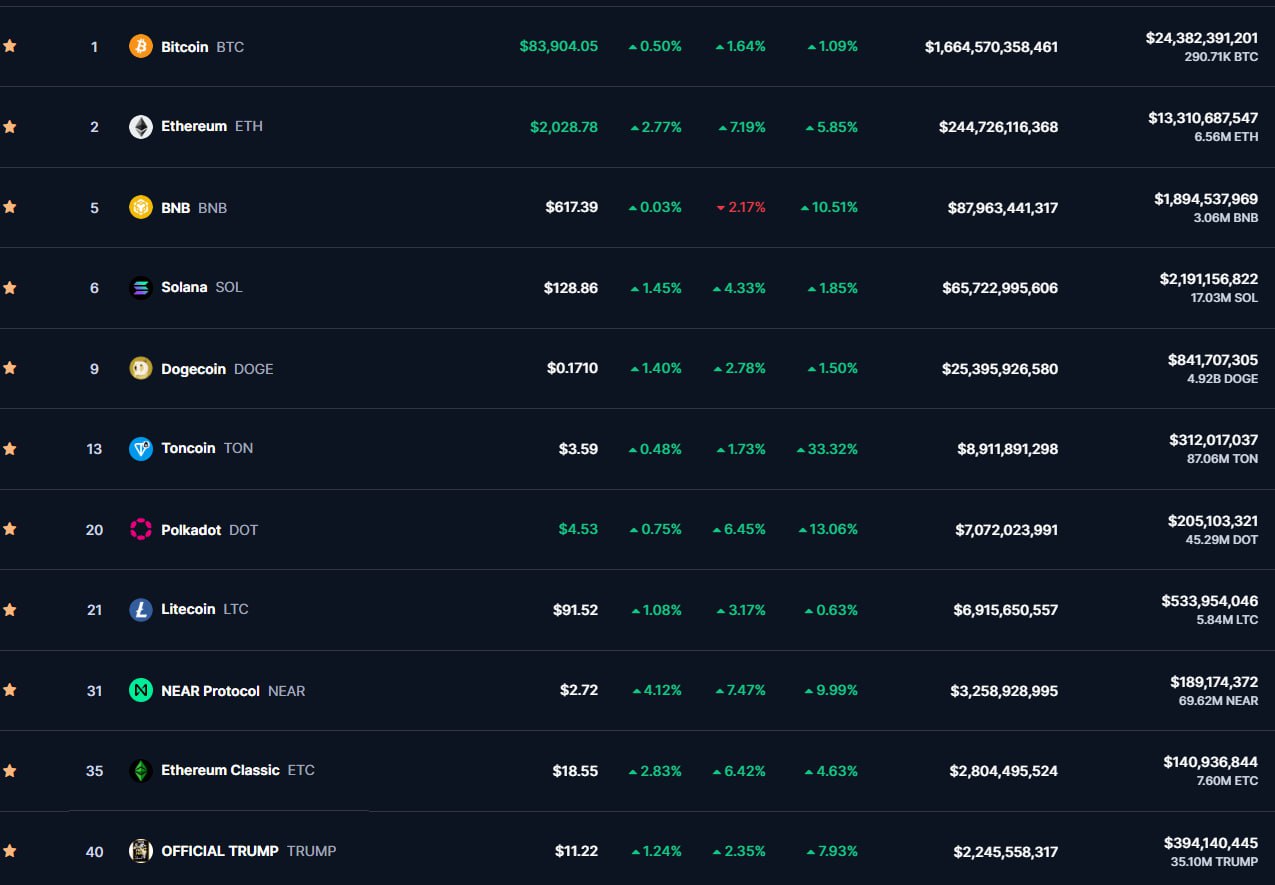Click the Bitcoin orange logo icon
Image resolution: width=1275 pixels, height=885 pixels.
pyautogui.click(x=141, y=46)
